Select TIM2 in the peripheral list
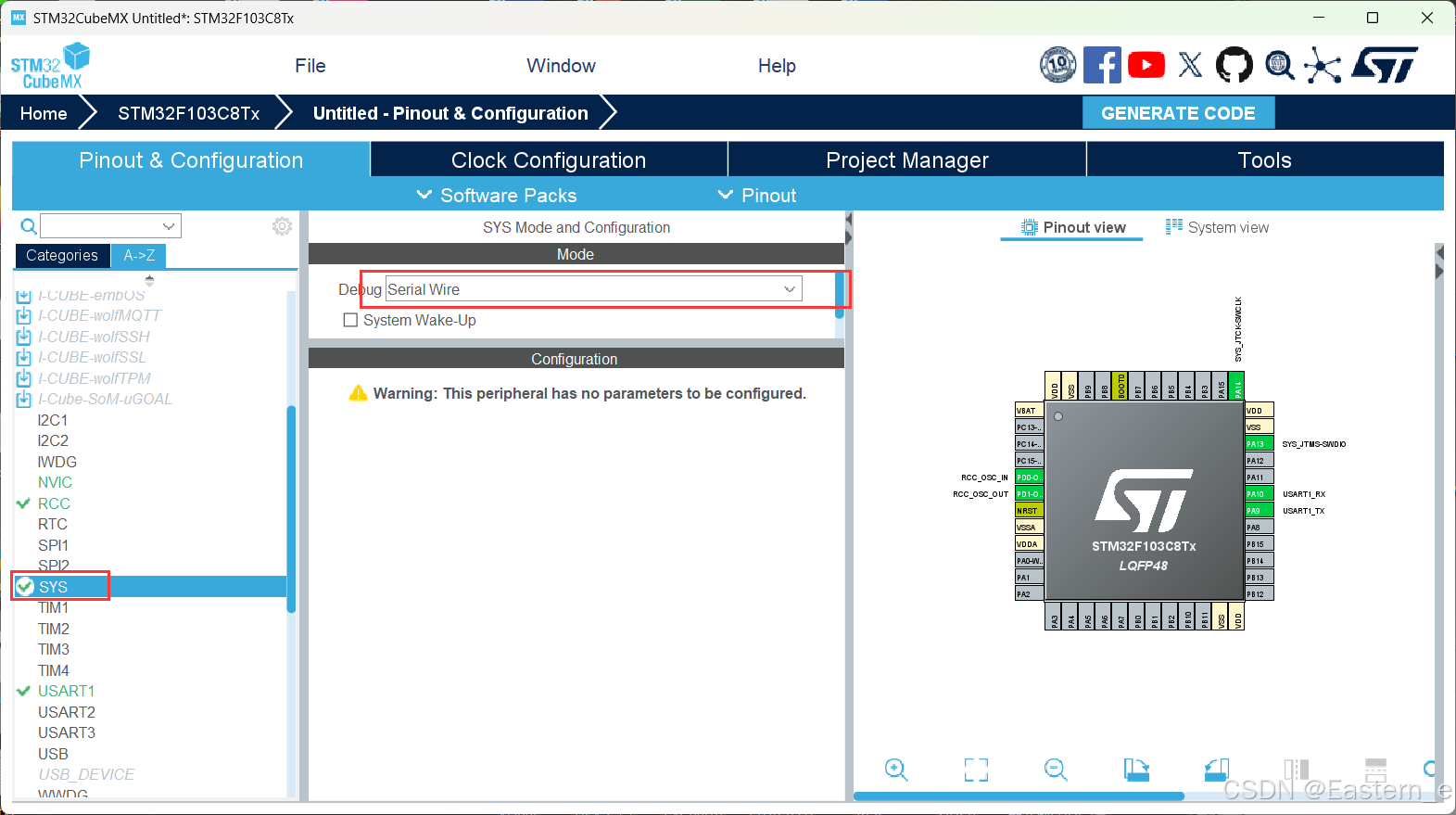Viewport: 1456px width, 815px height. pyautogui.click(x=54, y=629)
